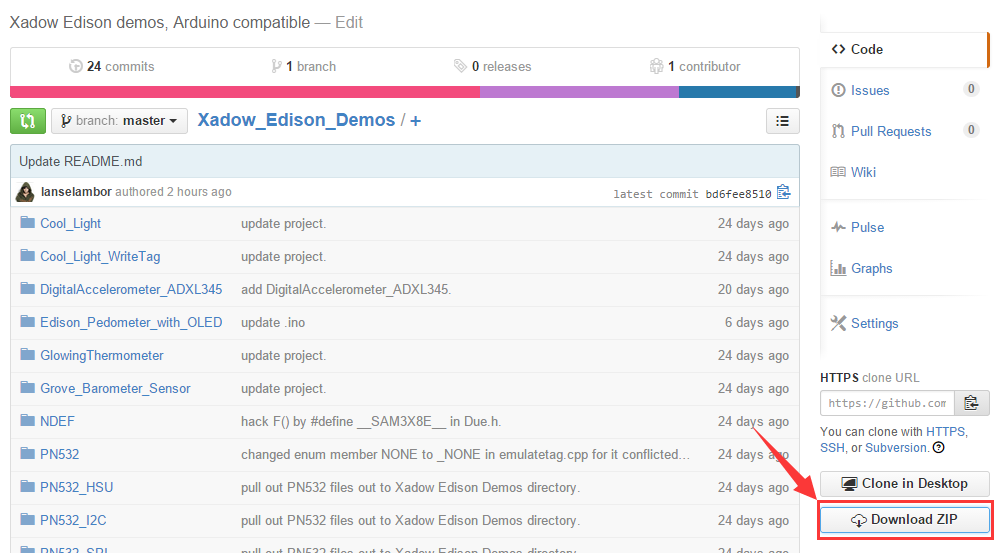This screenshot has width=1004, height=553.
Task: Open the branch: master dropdown
Action: pyautogui.click(x=119, y=121)
